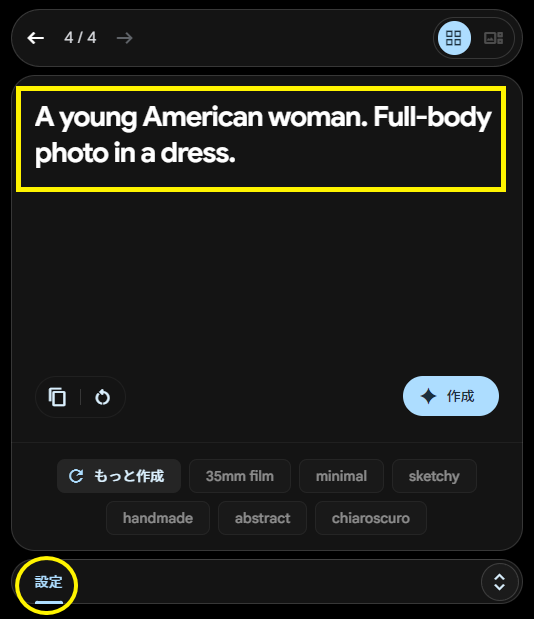The height and width of the screenshot is (619, 534).
Task: Add the handmade style suggestion
Action: 158,518
